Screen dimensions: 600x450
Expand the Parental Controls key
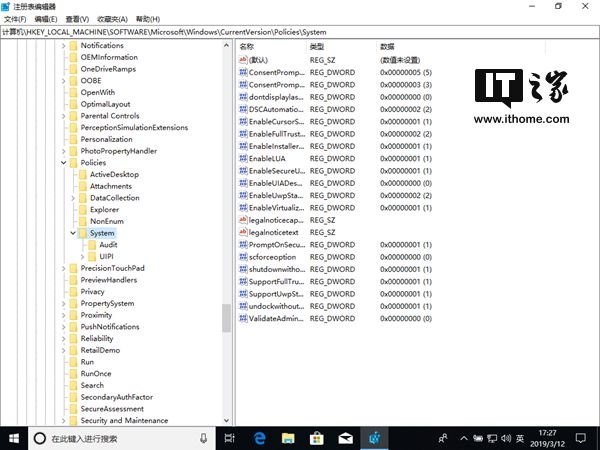pos(64,116)
